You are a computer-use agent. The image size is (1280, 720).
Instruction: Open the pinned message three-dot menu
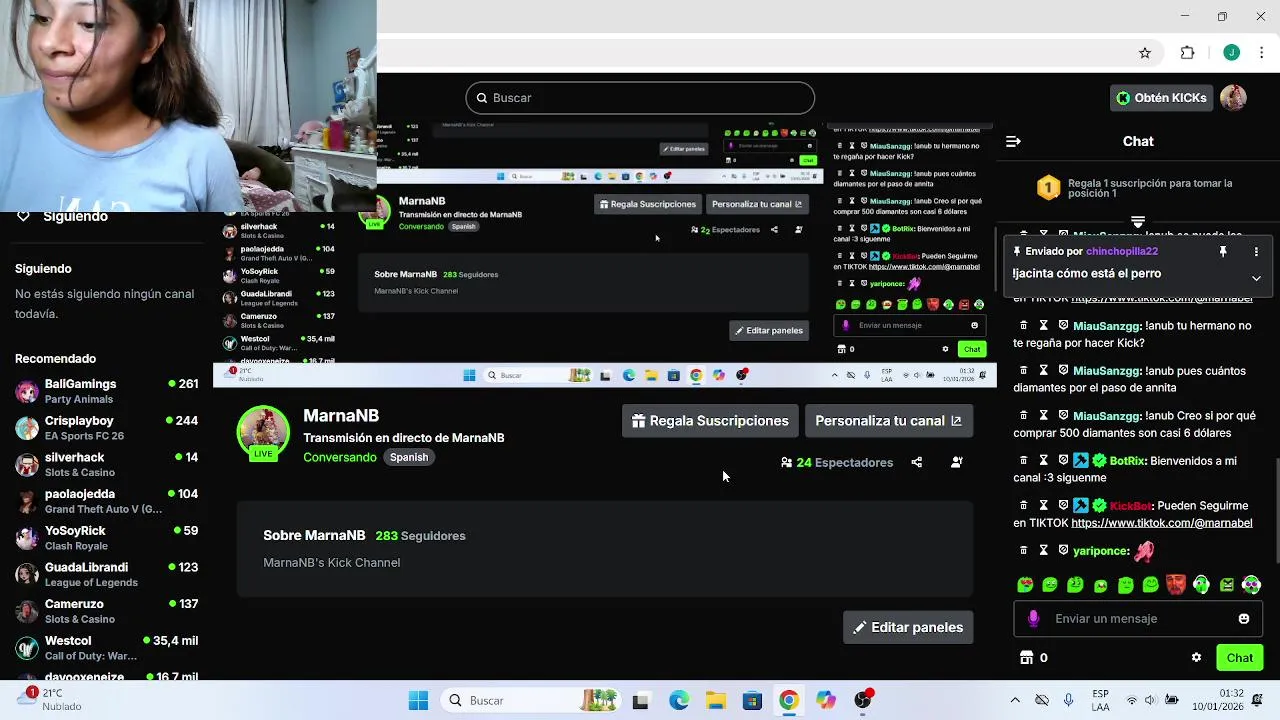tap(1256, 252)
